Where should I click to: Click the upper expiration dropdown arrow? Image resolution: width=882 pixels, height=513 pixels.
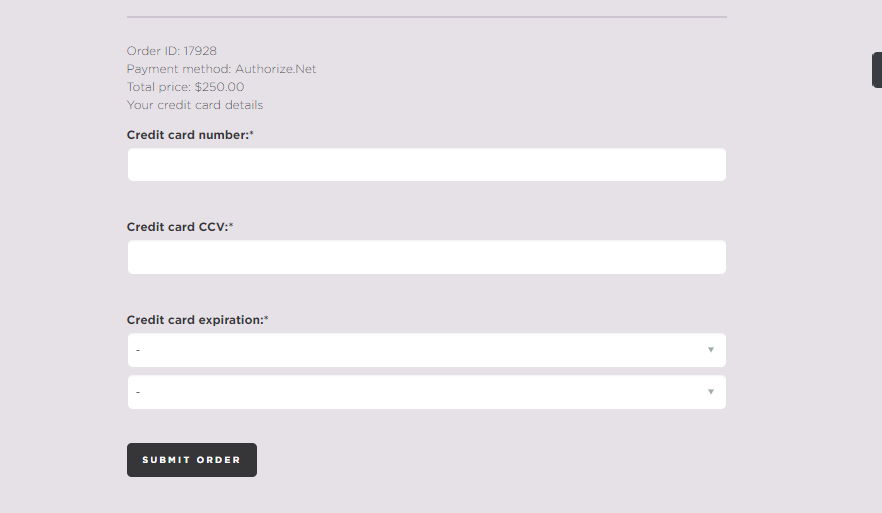pos(710,350)
